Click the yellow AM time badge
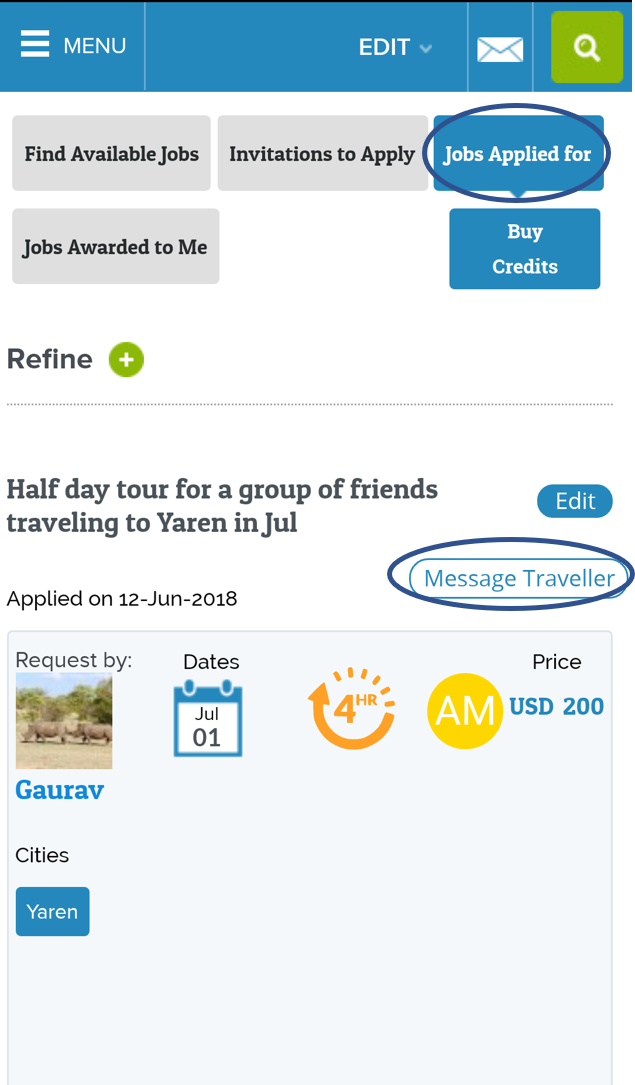 point(465,711)
